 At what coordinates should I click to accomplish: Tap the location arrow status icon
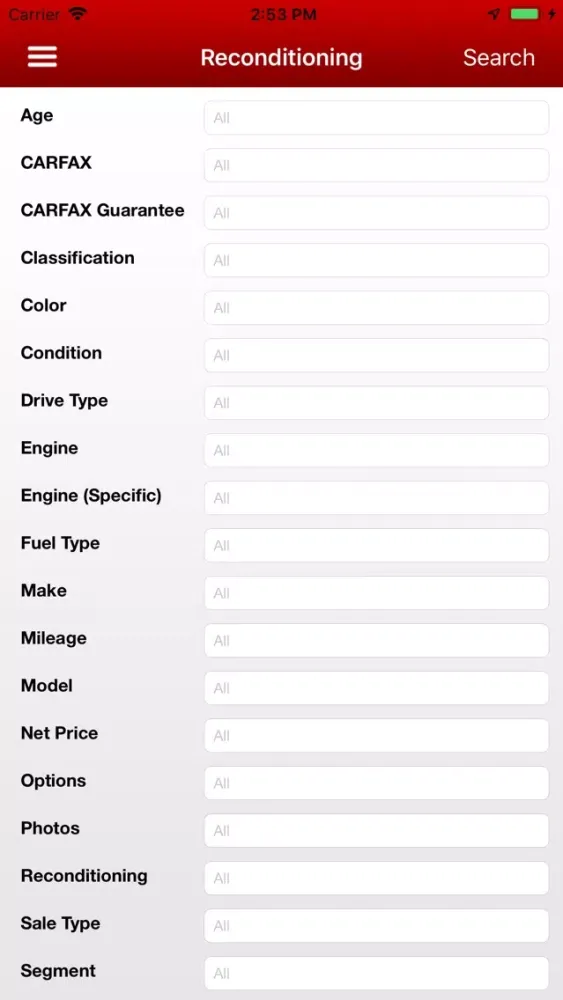pos(494,14)
